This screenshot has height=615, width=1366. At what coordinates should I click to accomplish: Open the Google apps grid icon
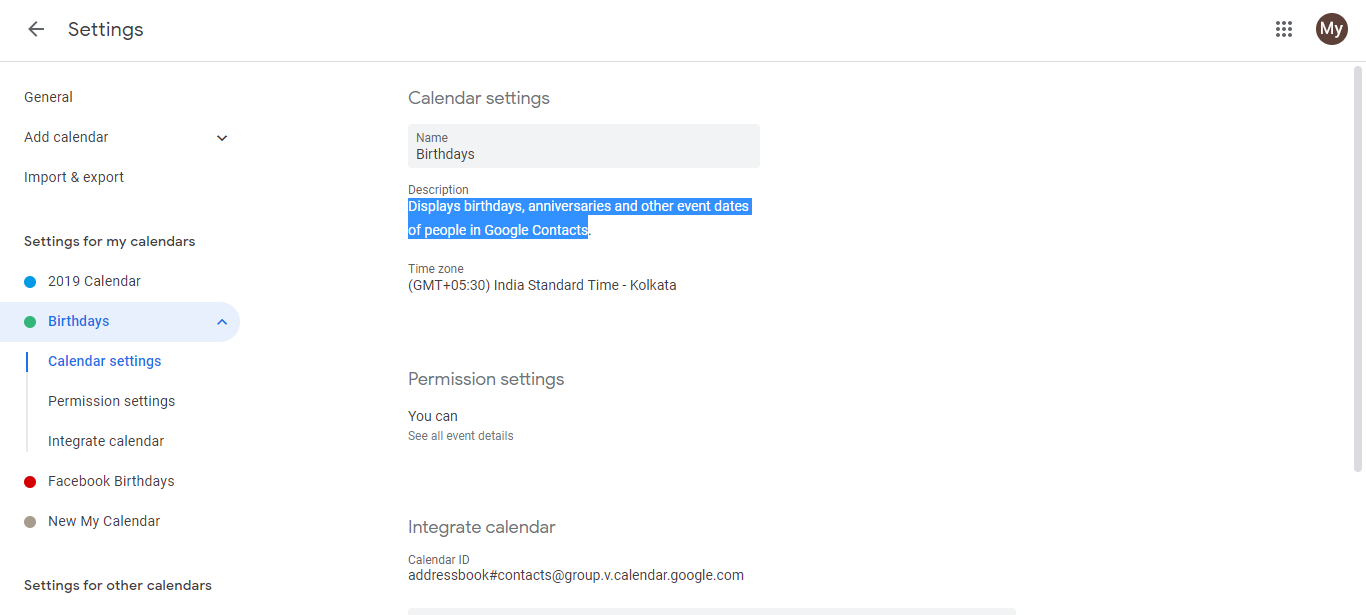pos(1284,29)
